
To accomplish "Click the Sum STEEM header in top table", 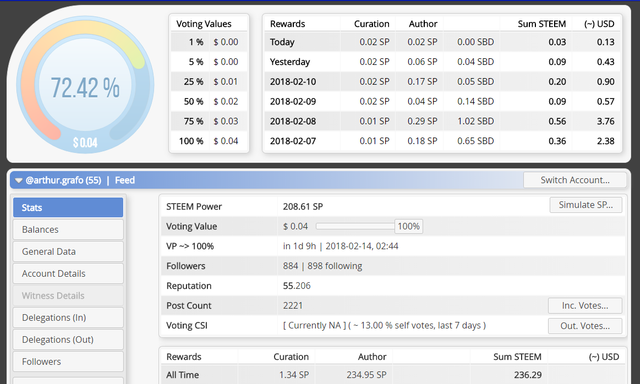I will (x=542, y=24).
